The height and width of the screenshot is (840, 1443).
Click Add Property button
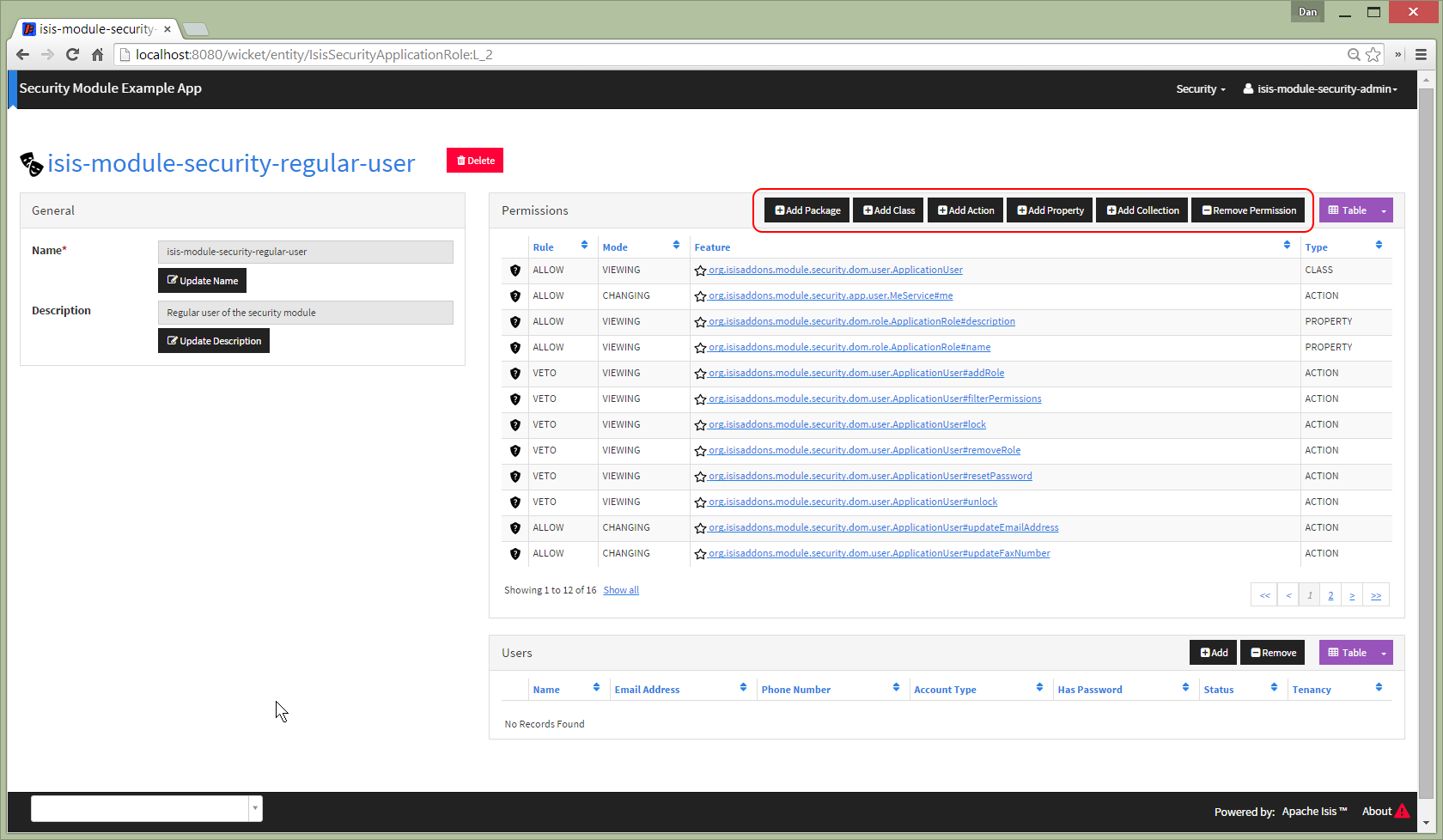click(1050, 210)
